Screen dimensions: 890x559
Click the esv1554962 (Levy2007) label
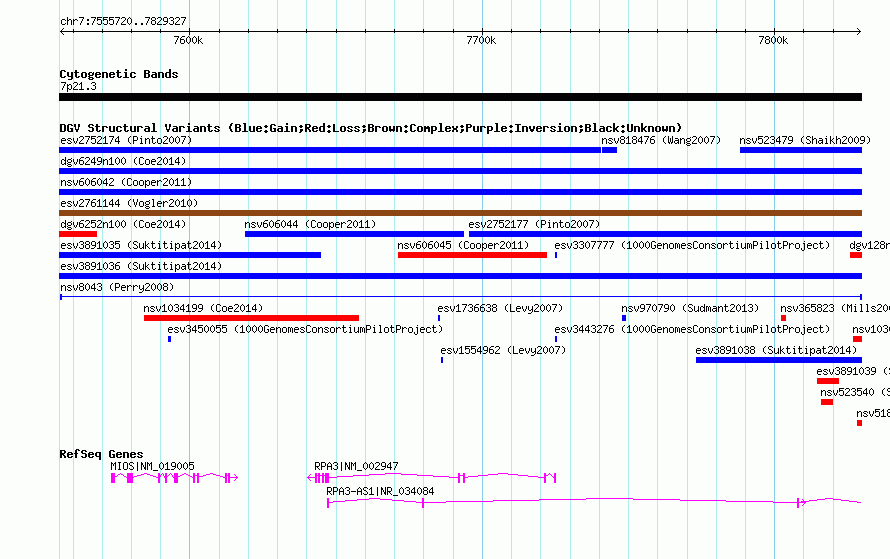503,350
